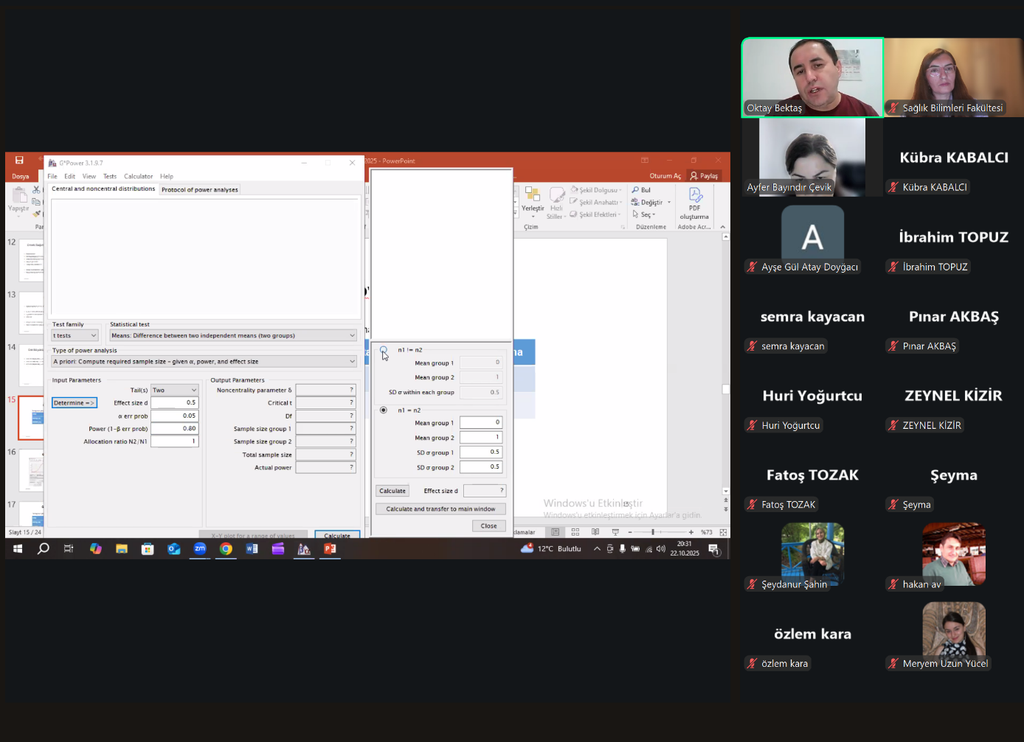
Task: Click the PowerPoint save icon
Action: [x=19, y=161]
